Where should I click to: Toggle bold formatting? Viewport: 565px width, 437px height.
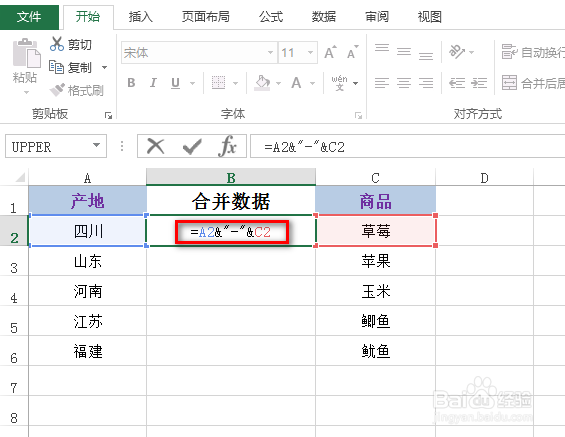pyautogui.click(x=132, y=83)
